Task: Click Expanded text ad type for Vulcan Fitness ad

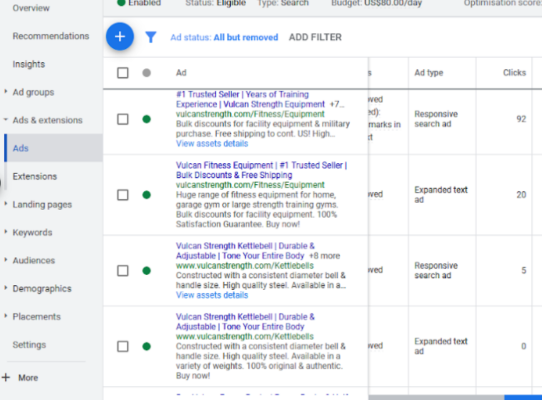Action: pyautogui.click(x=441, y=195)
